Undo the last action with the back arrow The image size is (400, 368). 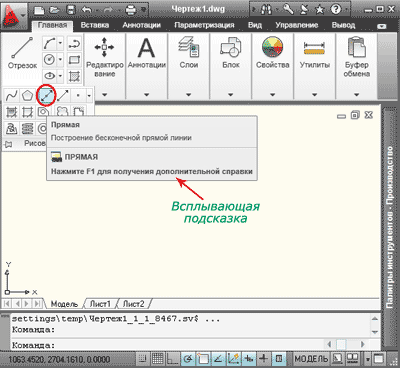tap(88, 10)
